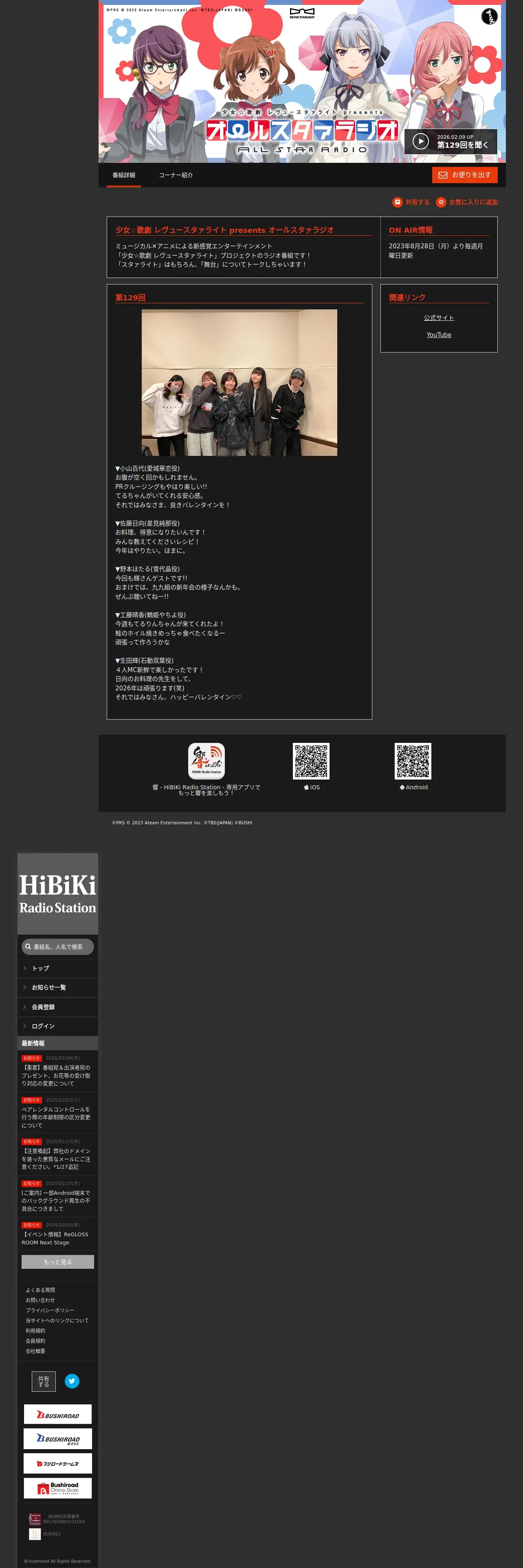The width and height of the screenshot is (523, 1568).
Task: Click the episode 129 cast photo
Action: point(239,382)
